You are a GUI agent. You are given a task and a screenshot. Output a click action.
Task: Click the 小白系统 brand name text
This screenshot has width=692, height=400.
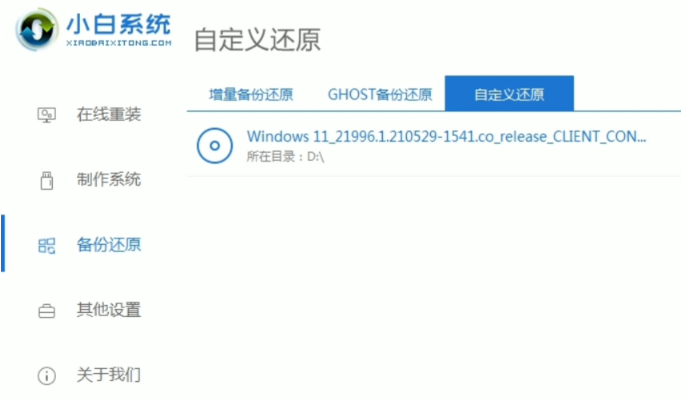pyautogui.click(x=118, y=24)
